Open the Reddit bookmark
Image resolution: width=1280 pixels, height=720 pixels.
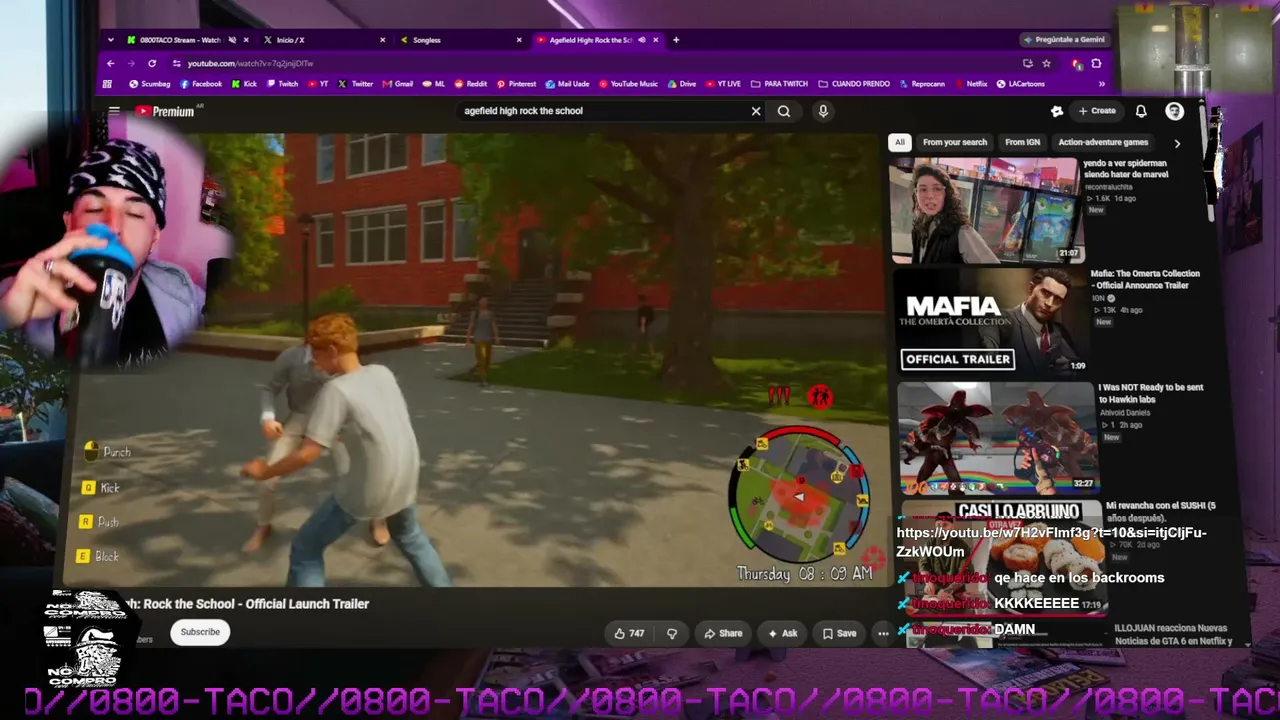(471, 84)
